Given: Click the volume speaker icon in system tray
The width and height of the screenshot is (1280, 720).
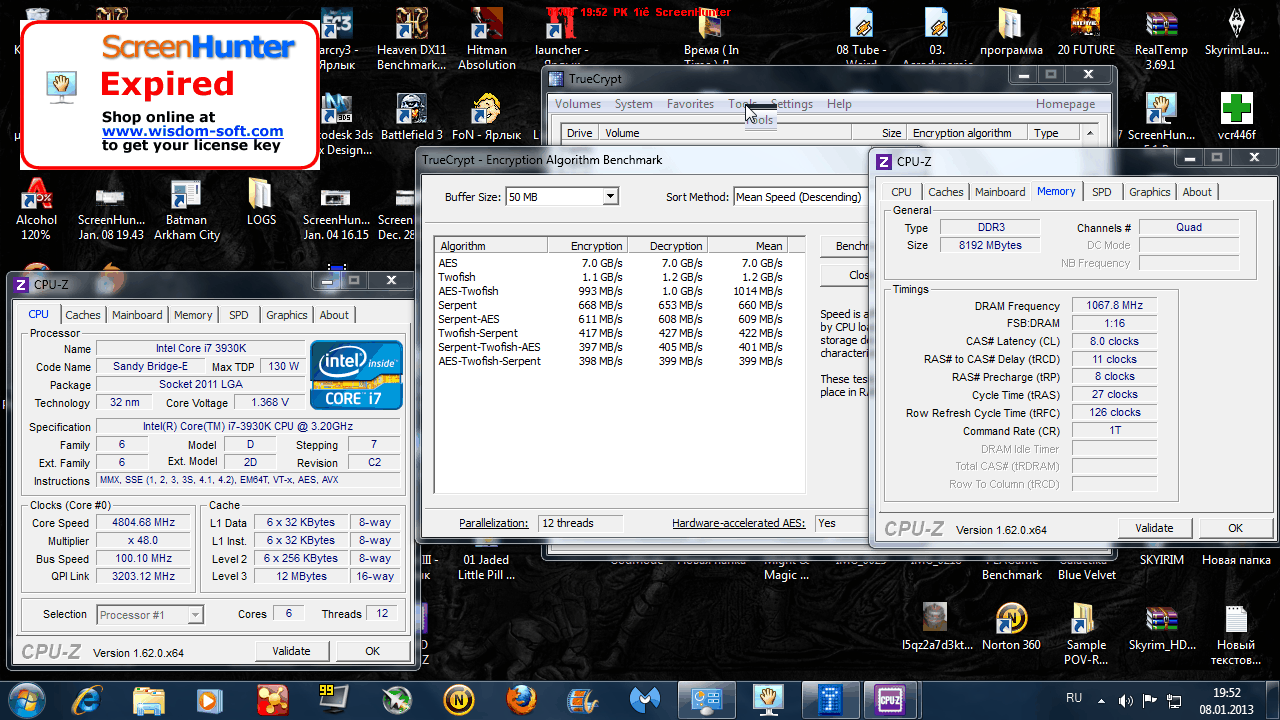Looking at the screenshot, I should 1125,700.
